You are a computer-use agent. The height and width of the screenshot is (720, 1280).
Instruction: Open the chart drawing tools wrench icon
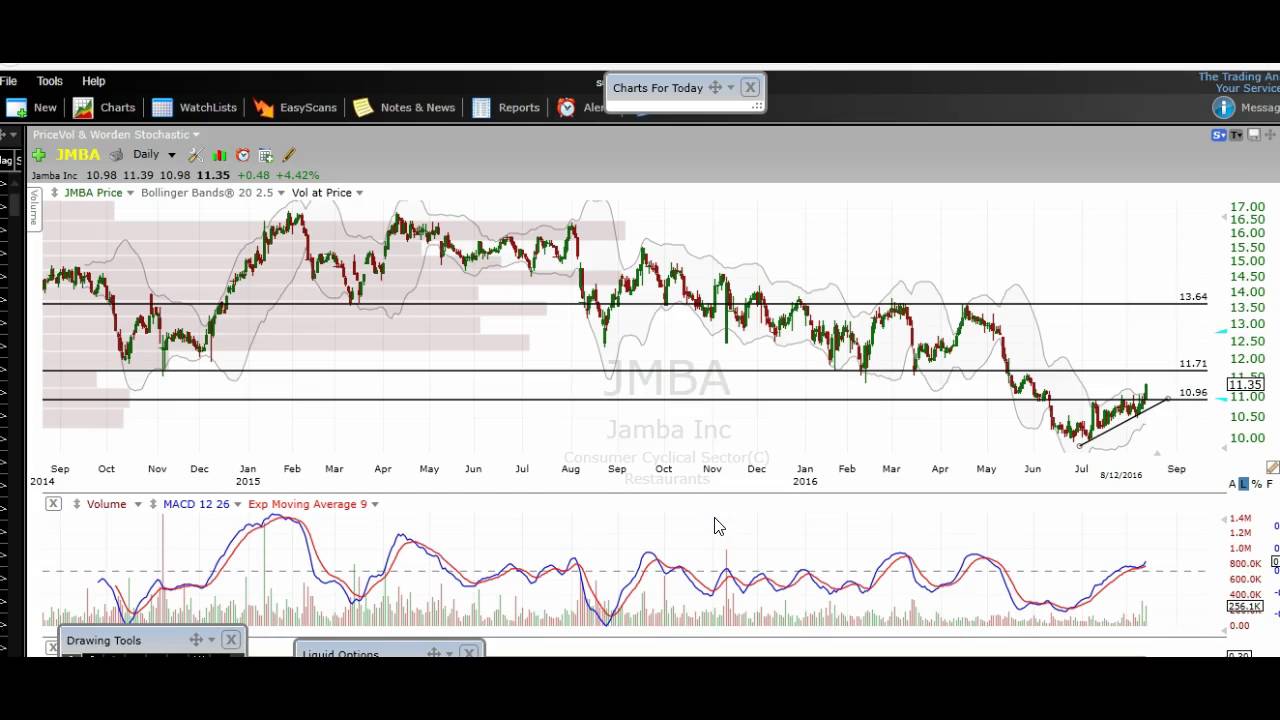click(x=196, y=155)
